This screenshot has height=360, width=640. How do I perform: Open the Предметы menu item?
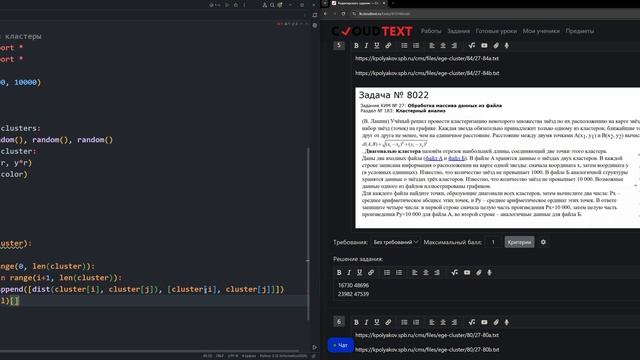pos(580,31)
